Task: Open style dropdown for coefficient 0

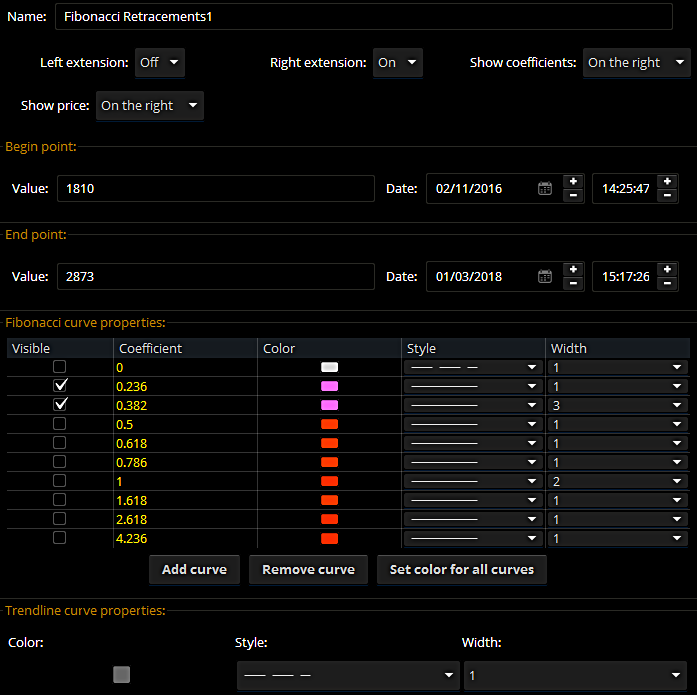Action: click(473, 367)
